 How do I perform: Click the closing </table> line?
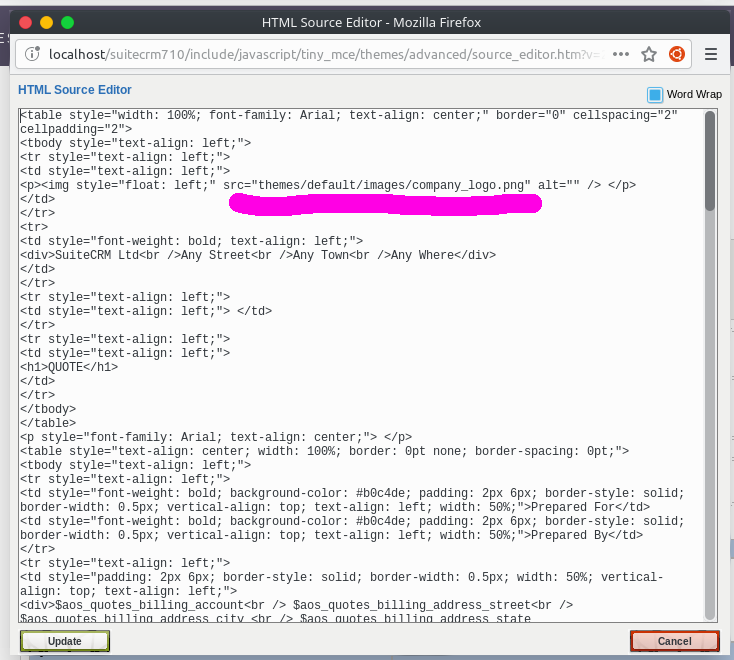(48, 423)
